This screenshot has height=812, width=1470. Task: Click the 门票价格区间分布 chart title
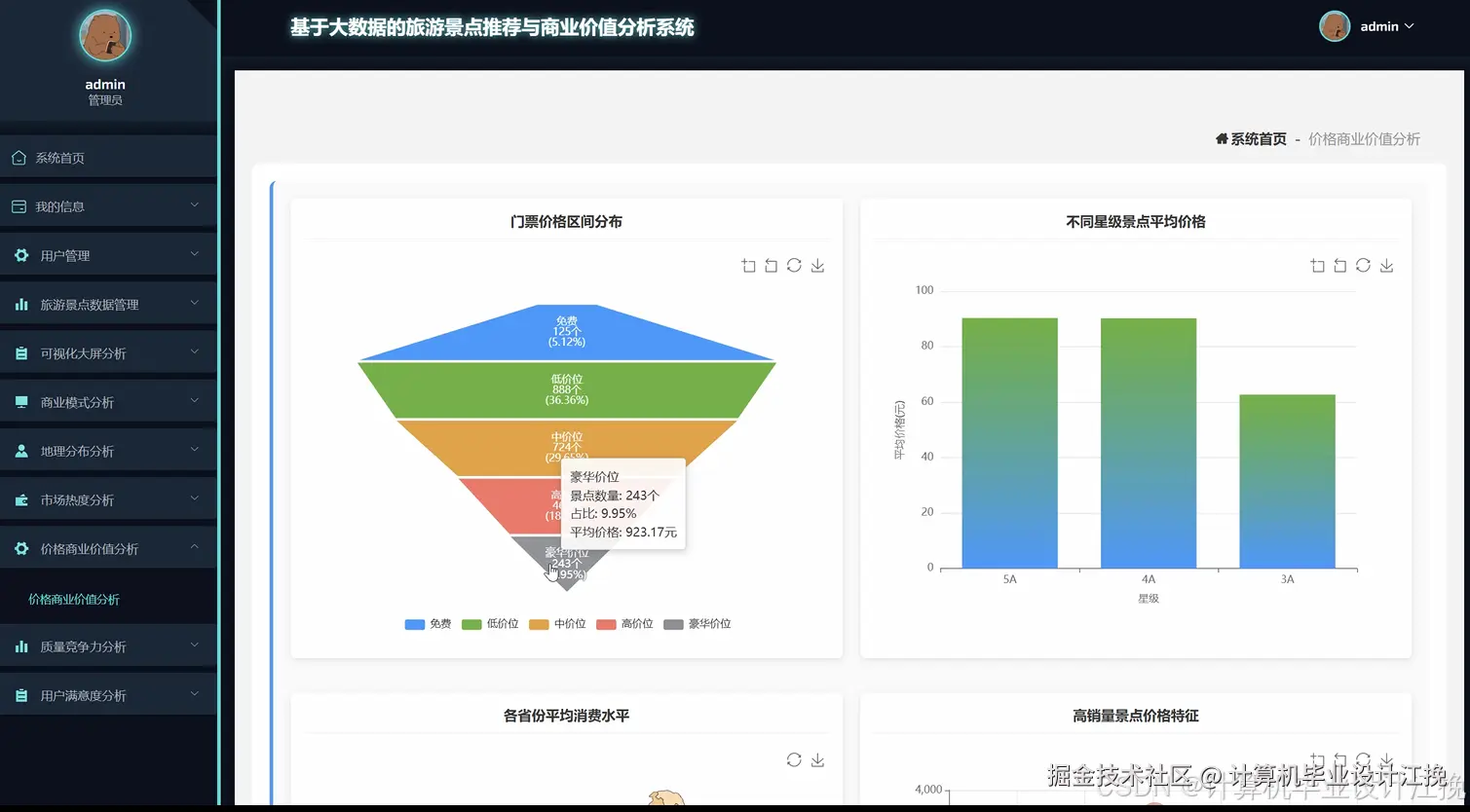566,222
